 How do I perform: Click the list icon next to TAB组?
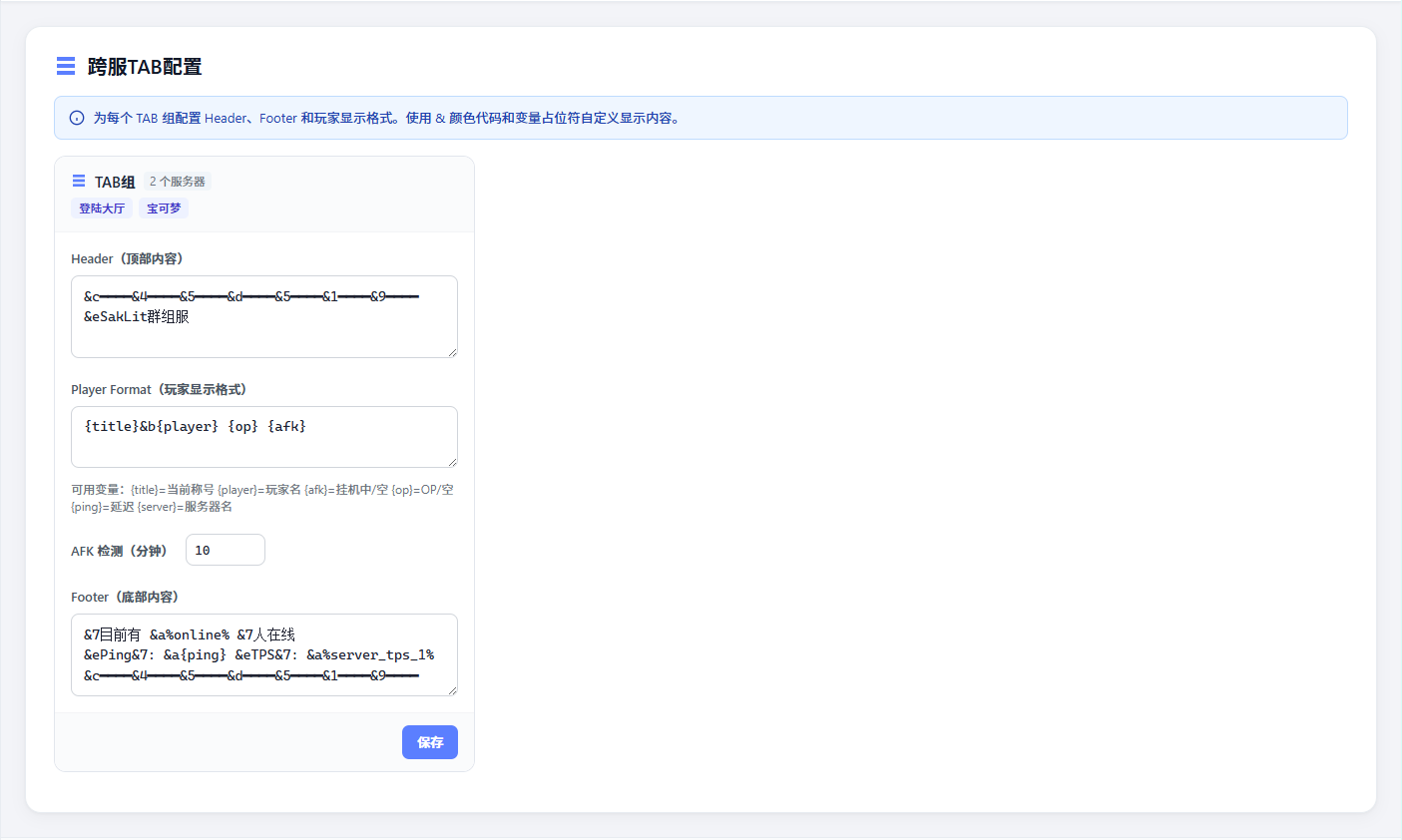pyautogui.click(x=79, y=181)
